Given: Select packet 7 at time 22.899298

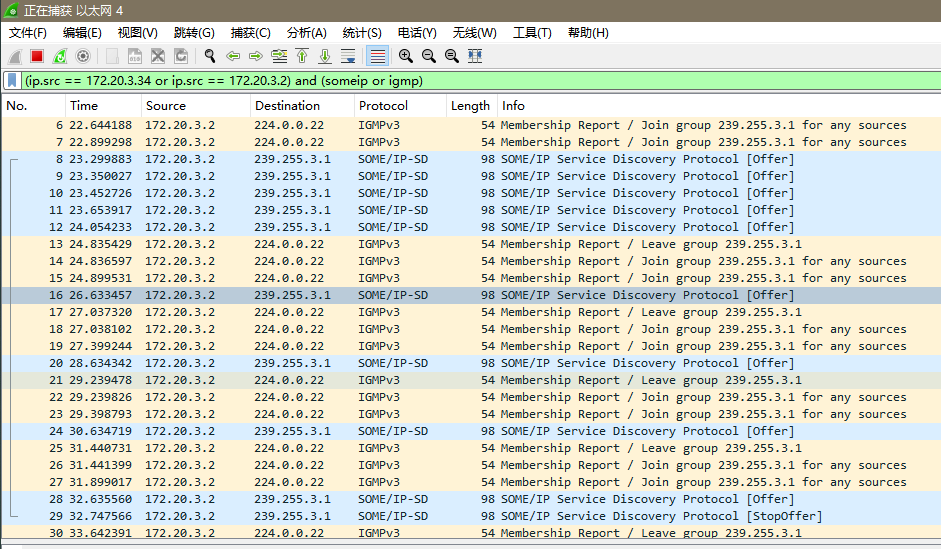Looking at the screenshot, I should click(471, 142).
